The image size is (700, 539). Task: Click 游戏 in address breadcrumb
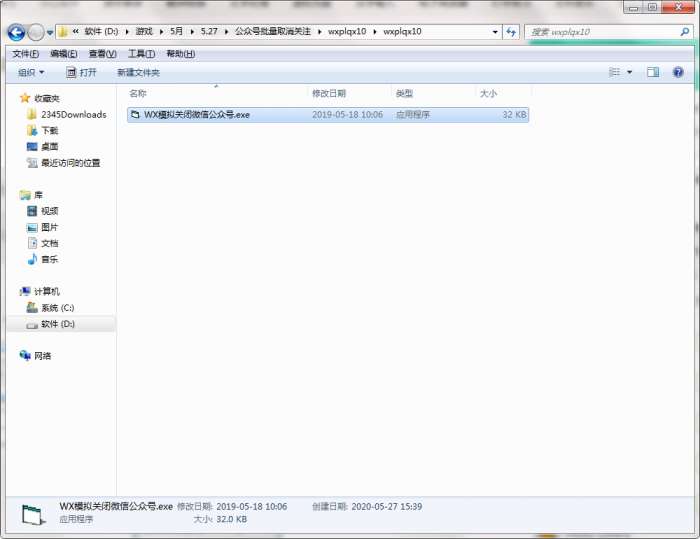(144, 32)
